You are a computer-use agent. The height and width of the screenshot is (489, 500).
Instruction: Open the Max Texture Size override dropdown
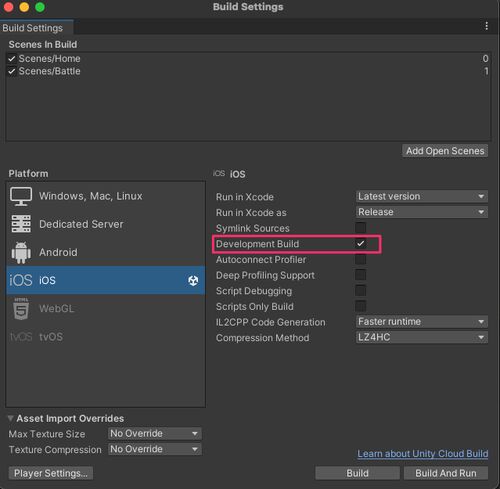155,434
